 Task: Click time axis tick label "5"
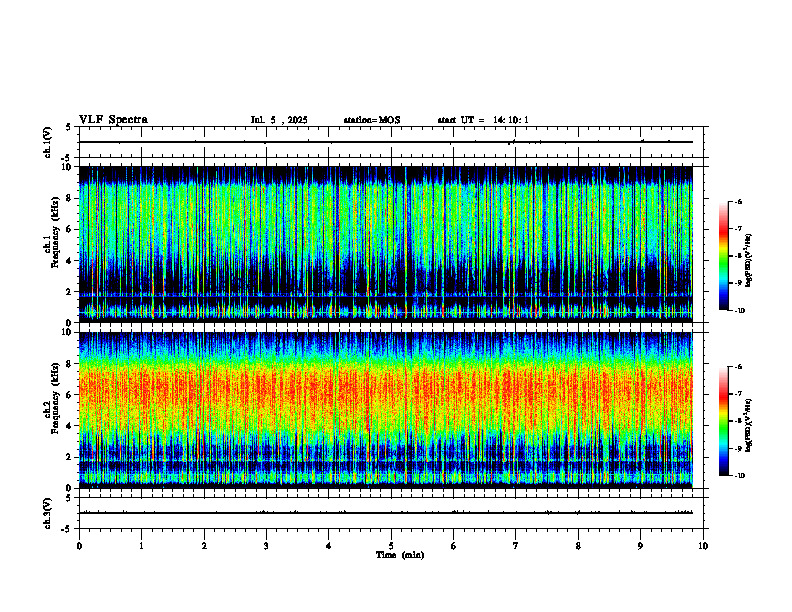[391, 546]
